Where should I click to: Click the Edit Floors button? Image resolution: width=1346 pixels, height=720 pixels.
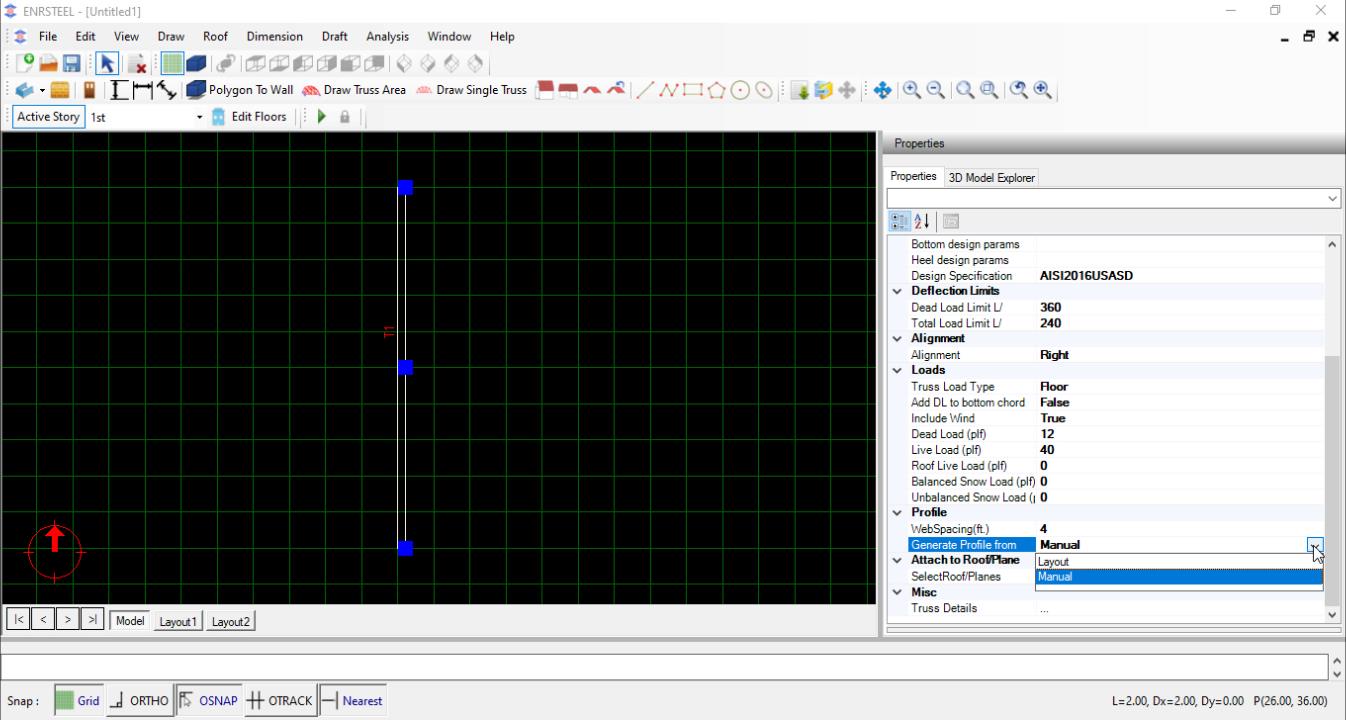point(249,117)
